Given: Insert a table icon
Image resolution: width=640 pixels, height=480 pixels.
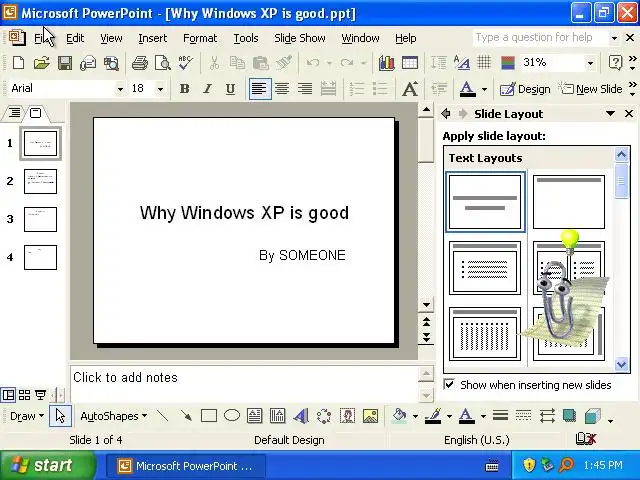Looking at the screenshot, I should coord(410,63).
